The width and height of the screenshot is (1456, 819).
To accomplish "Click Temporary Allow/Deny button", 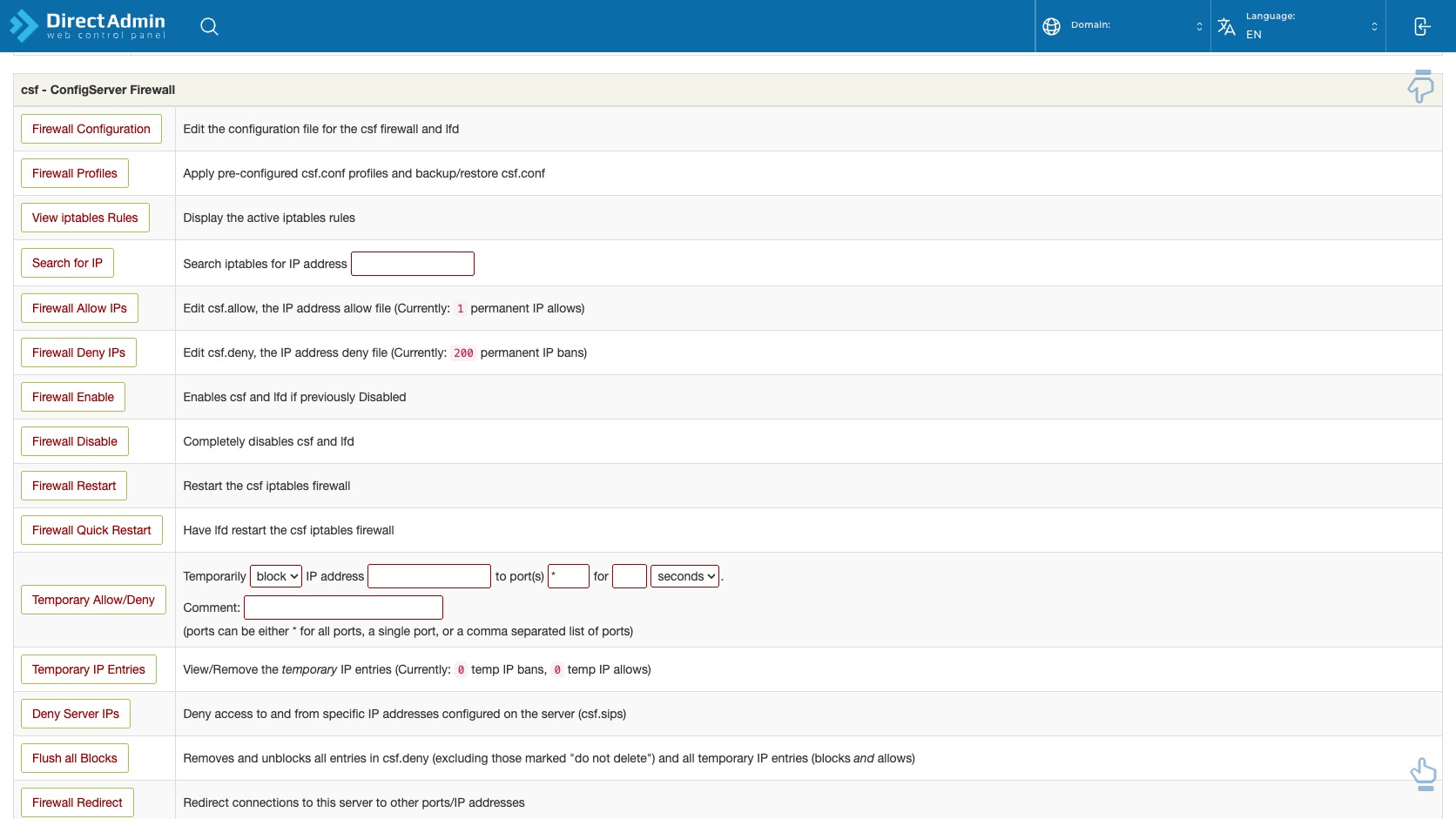I will (x=93, y=600).
